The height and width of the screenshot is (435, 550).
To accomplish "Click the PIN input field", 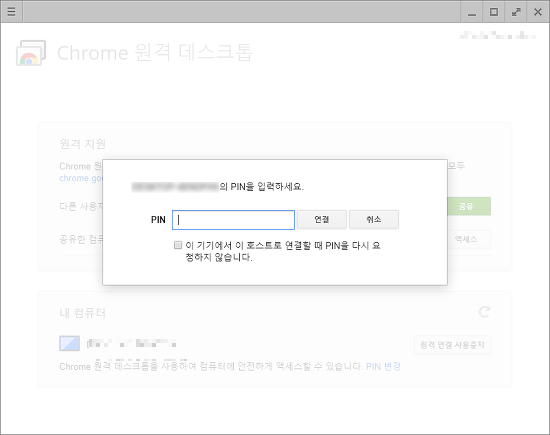I will 233,220.
